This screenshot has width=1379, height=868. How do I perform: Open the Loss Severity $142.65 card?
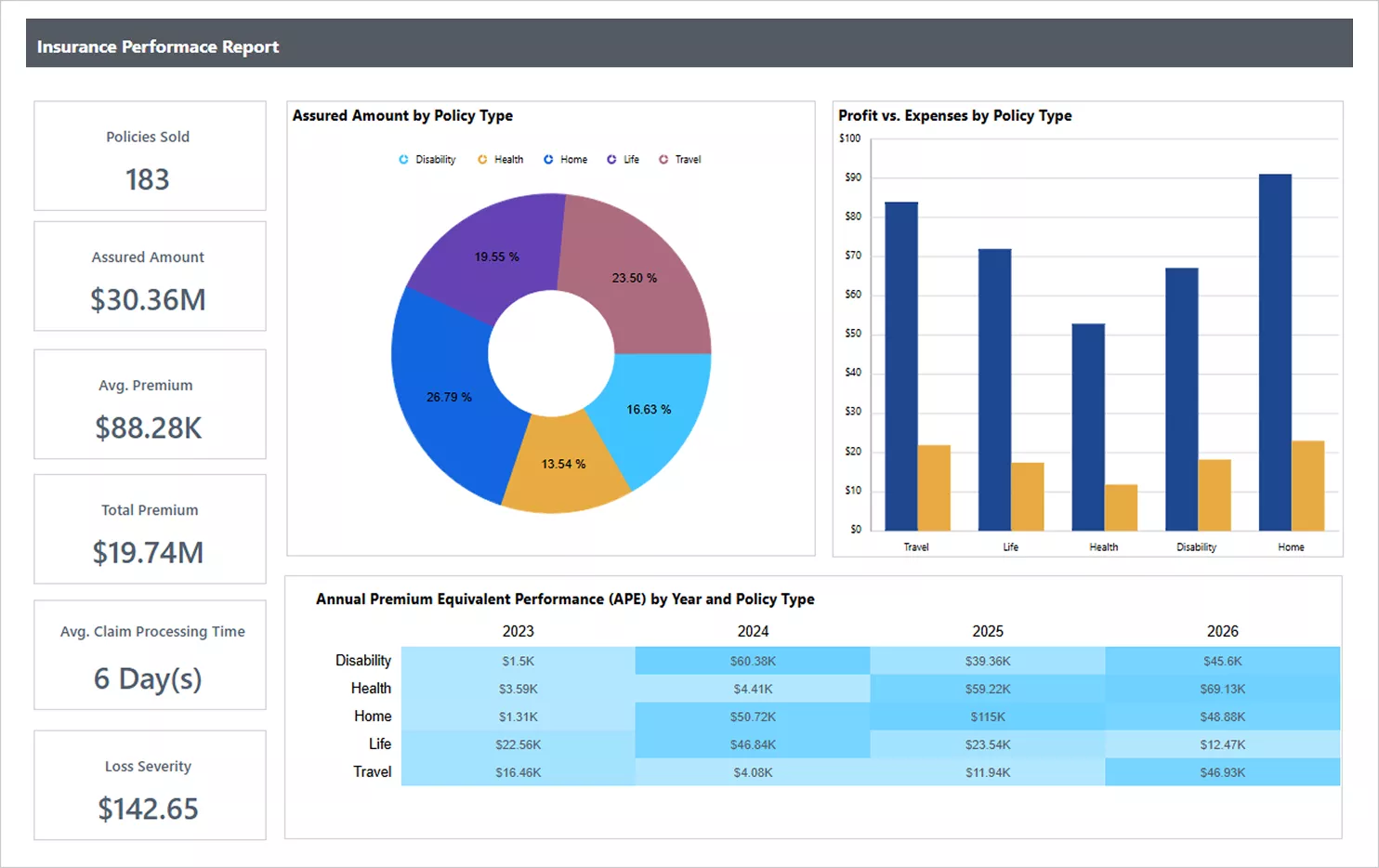coord(150,785)
